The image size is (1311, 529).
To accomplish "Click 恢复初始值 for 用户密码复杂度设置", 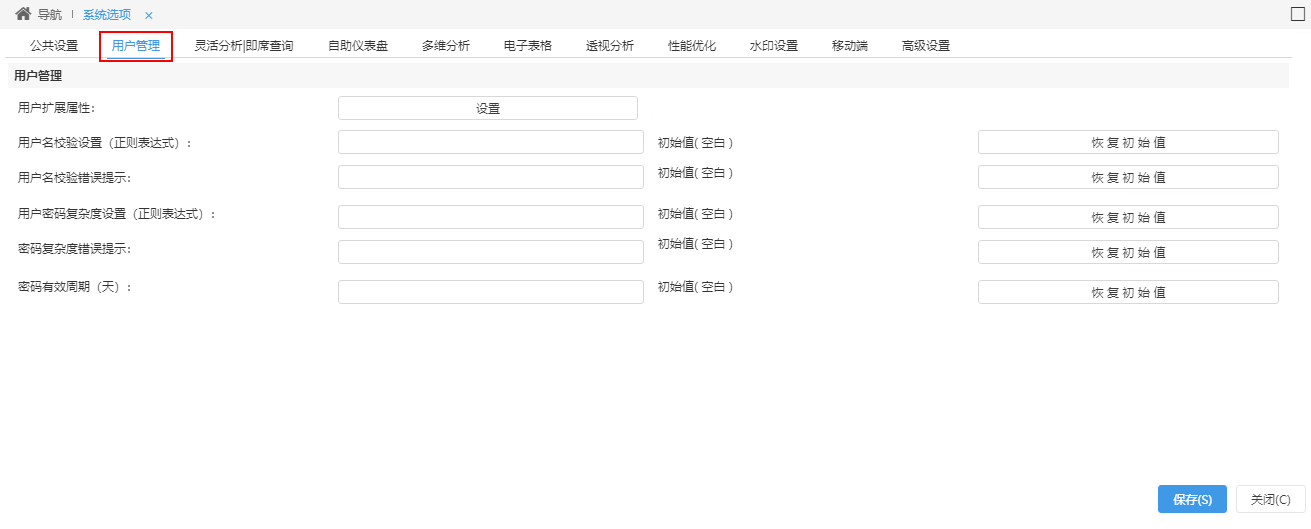I will click(x=1128, y=217).
